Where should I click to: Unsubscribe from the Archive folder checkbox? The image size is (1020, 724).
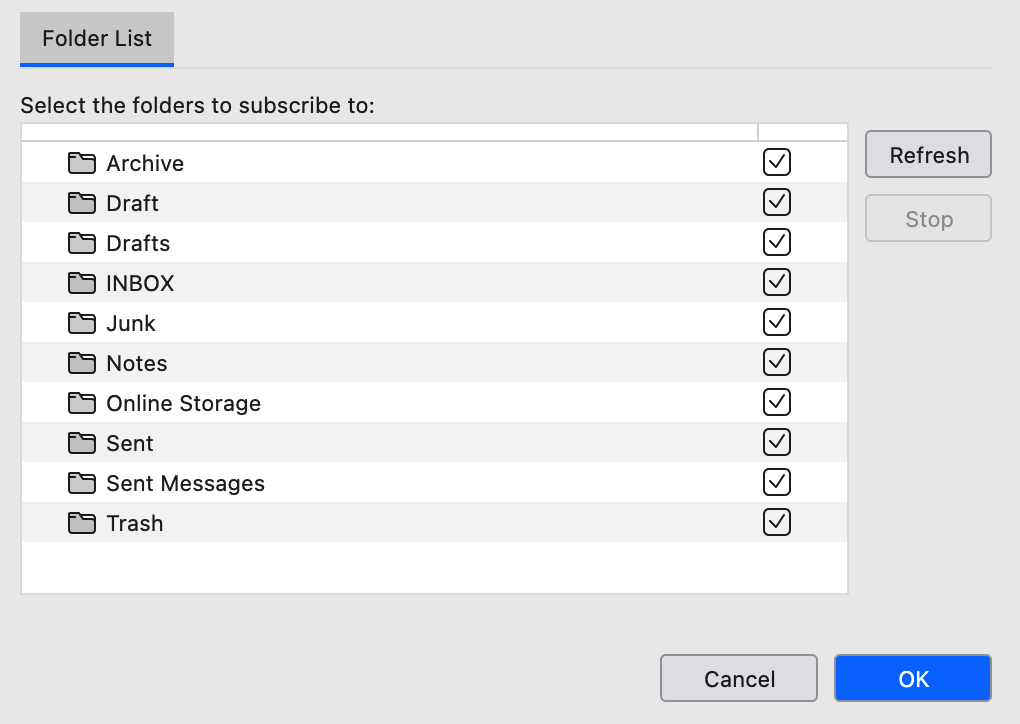777,162
